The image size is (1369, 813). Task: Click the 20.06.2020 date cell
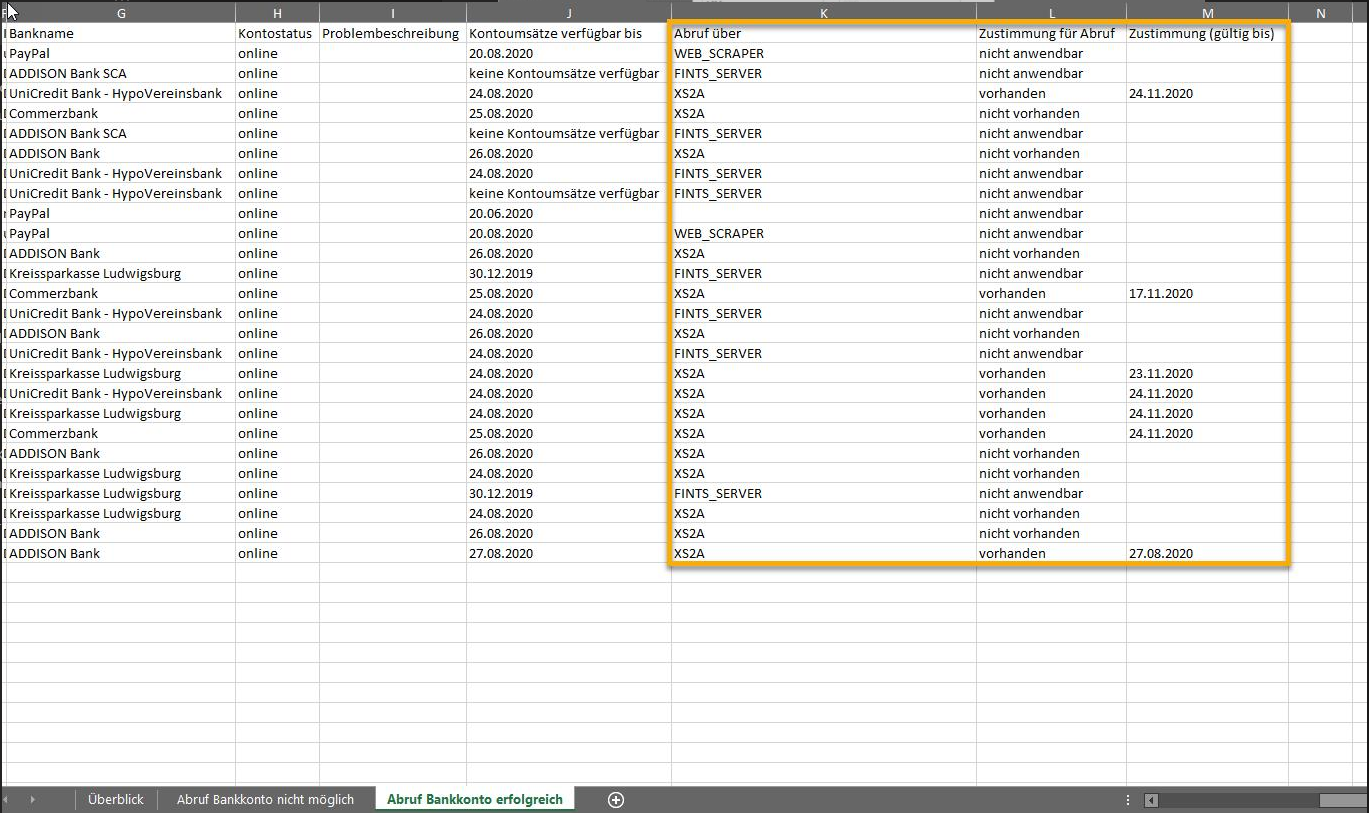[569, 213]
